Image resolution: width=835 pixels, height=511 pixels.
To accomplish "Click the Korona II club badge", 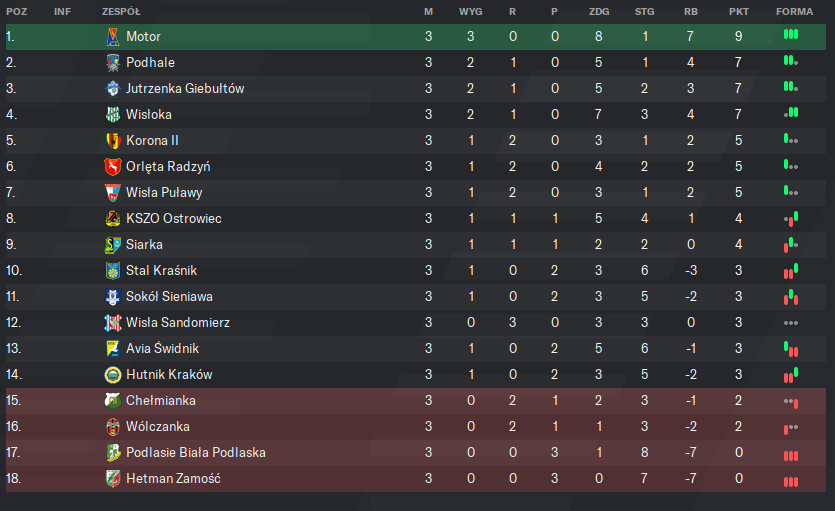I will point(113,141).
